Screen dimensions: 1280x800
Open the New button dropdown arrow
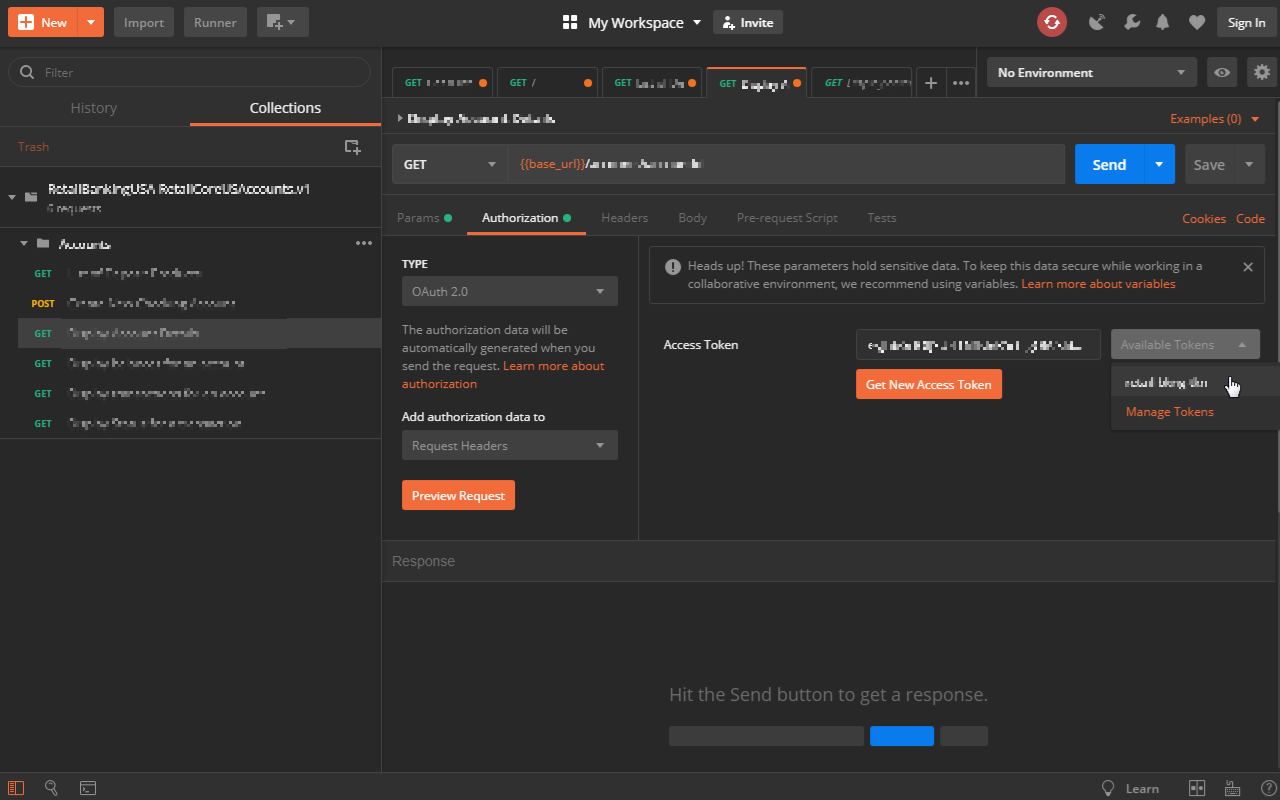pyautogui.click(x=91, y=22)
